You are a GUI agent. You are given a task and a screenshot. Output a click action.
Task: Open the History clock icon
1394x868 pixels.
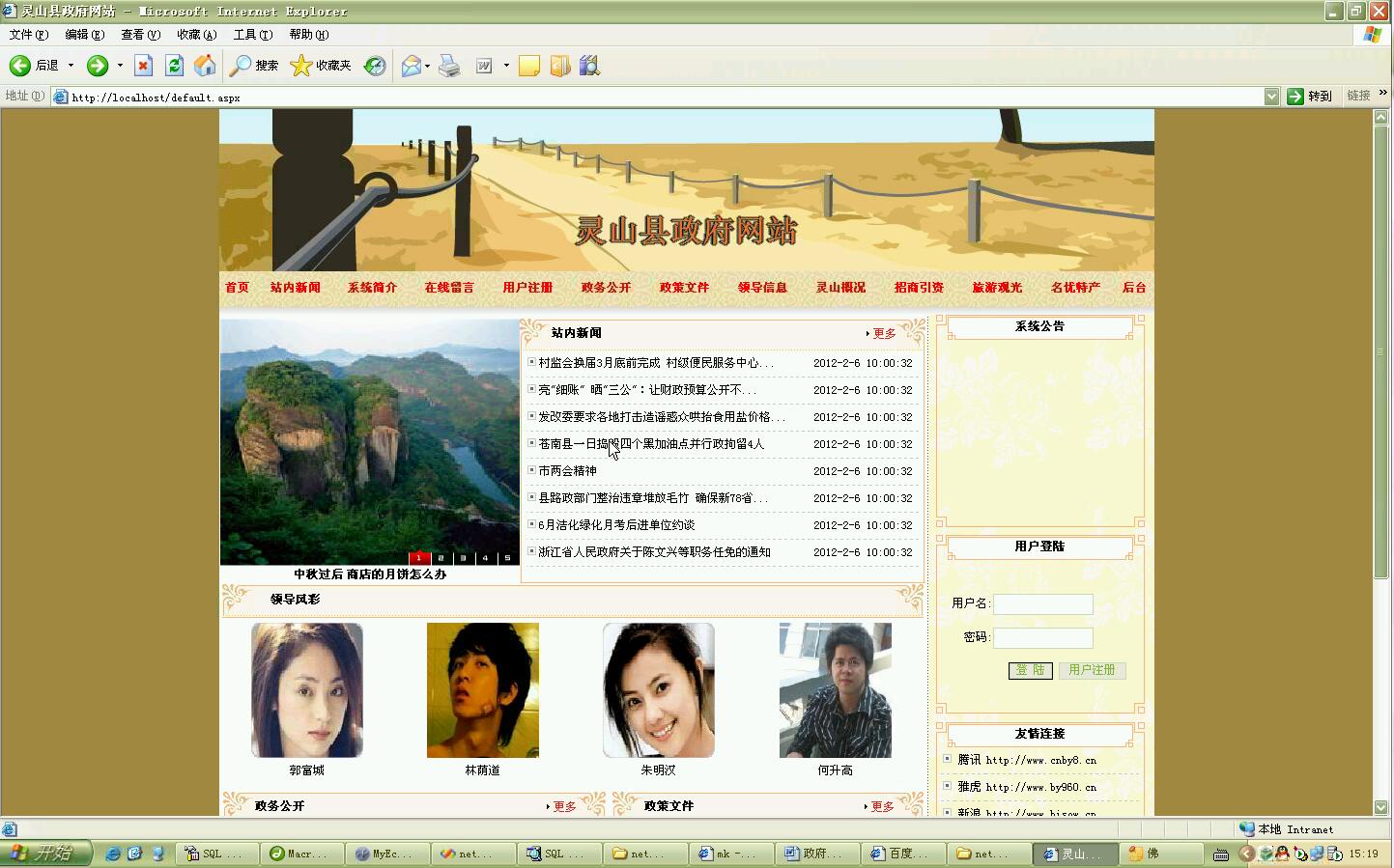click(375, 66)
